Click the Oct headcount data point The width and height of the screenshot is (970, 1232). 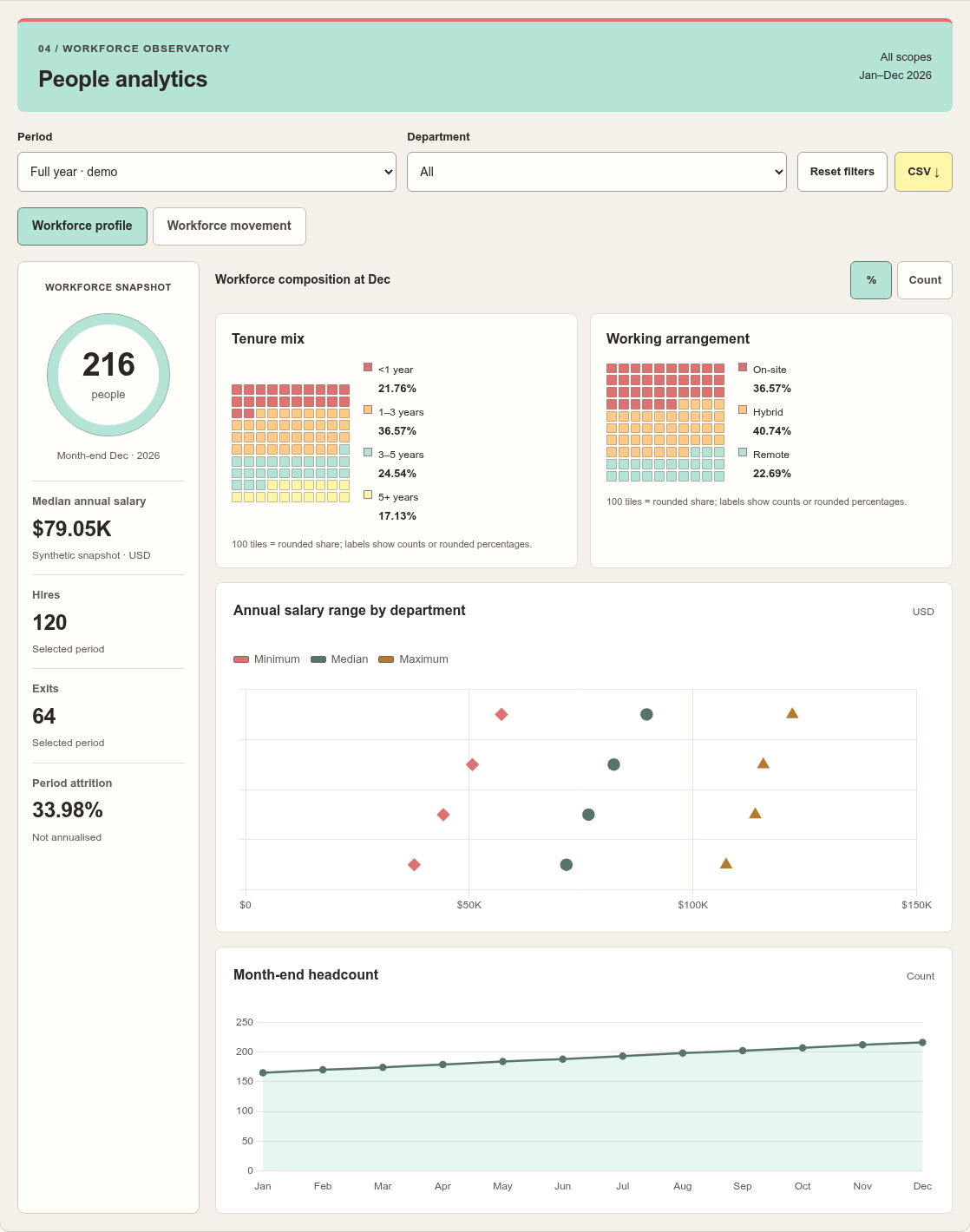click(x=803, y=1048)
